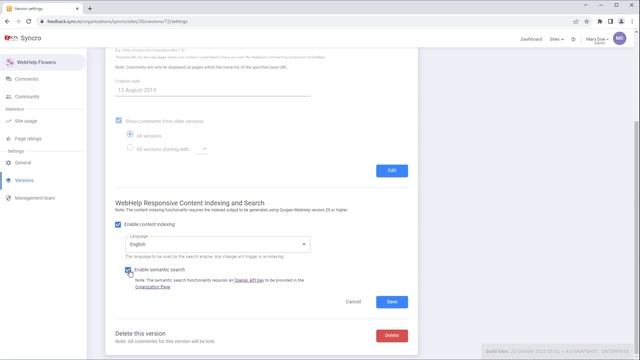Toggle Enable content indexing checkbox
The width and height of the screenshot is (640, 360).
[118, 224]
